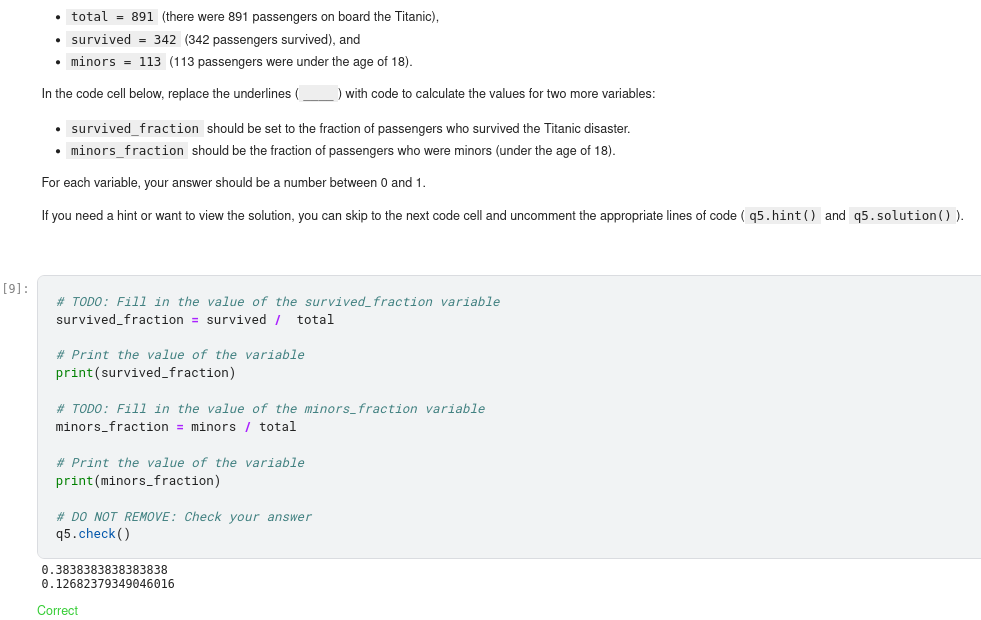Click the 0.3838383838383838 output value
The height and width of the screenshot is (620, 981).
104,570
